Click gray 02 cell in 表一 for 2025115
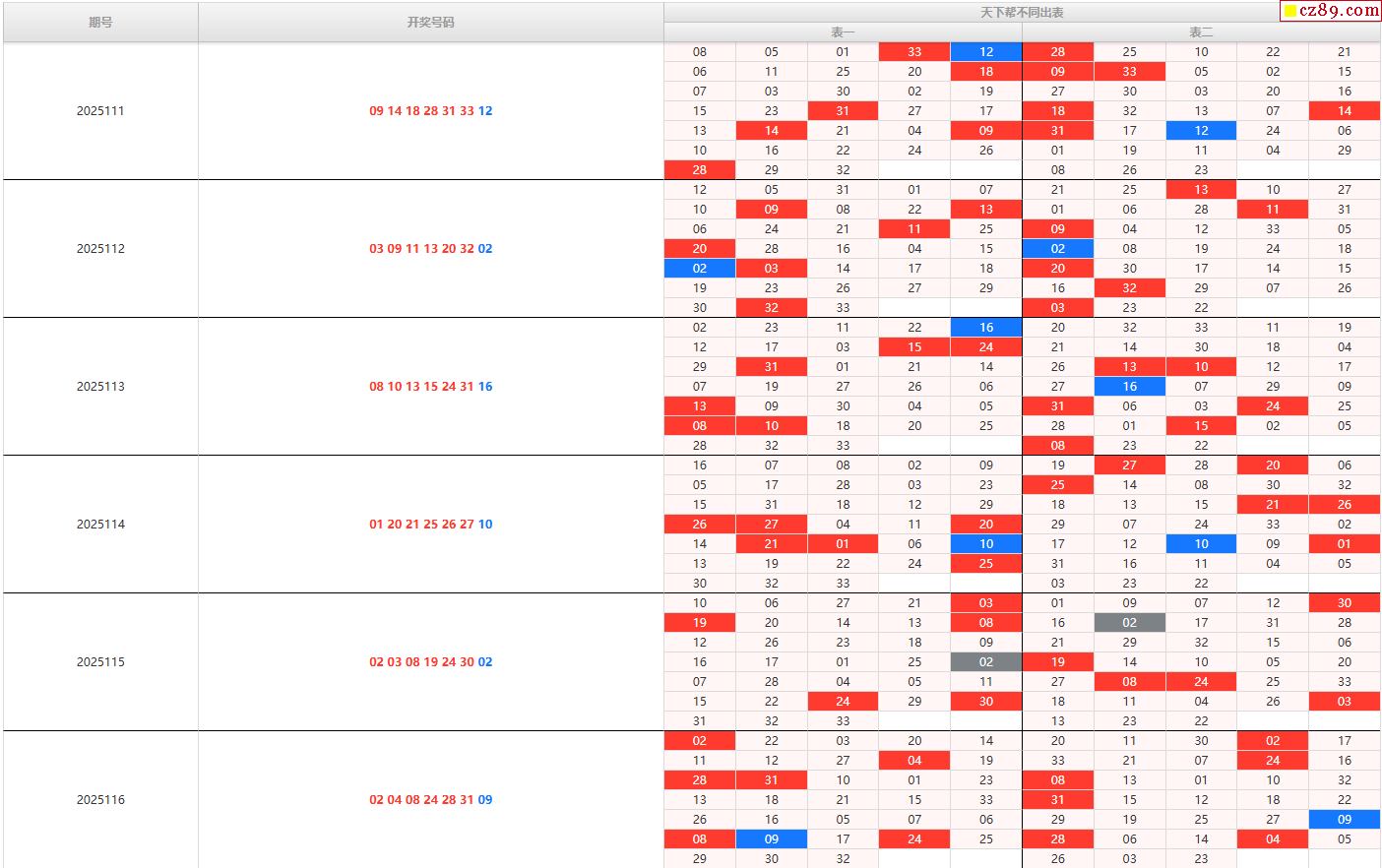 point(986,662)
